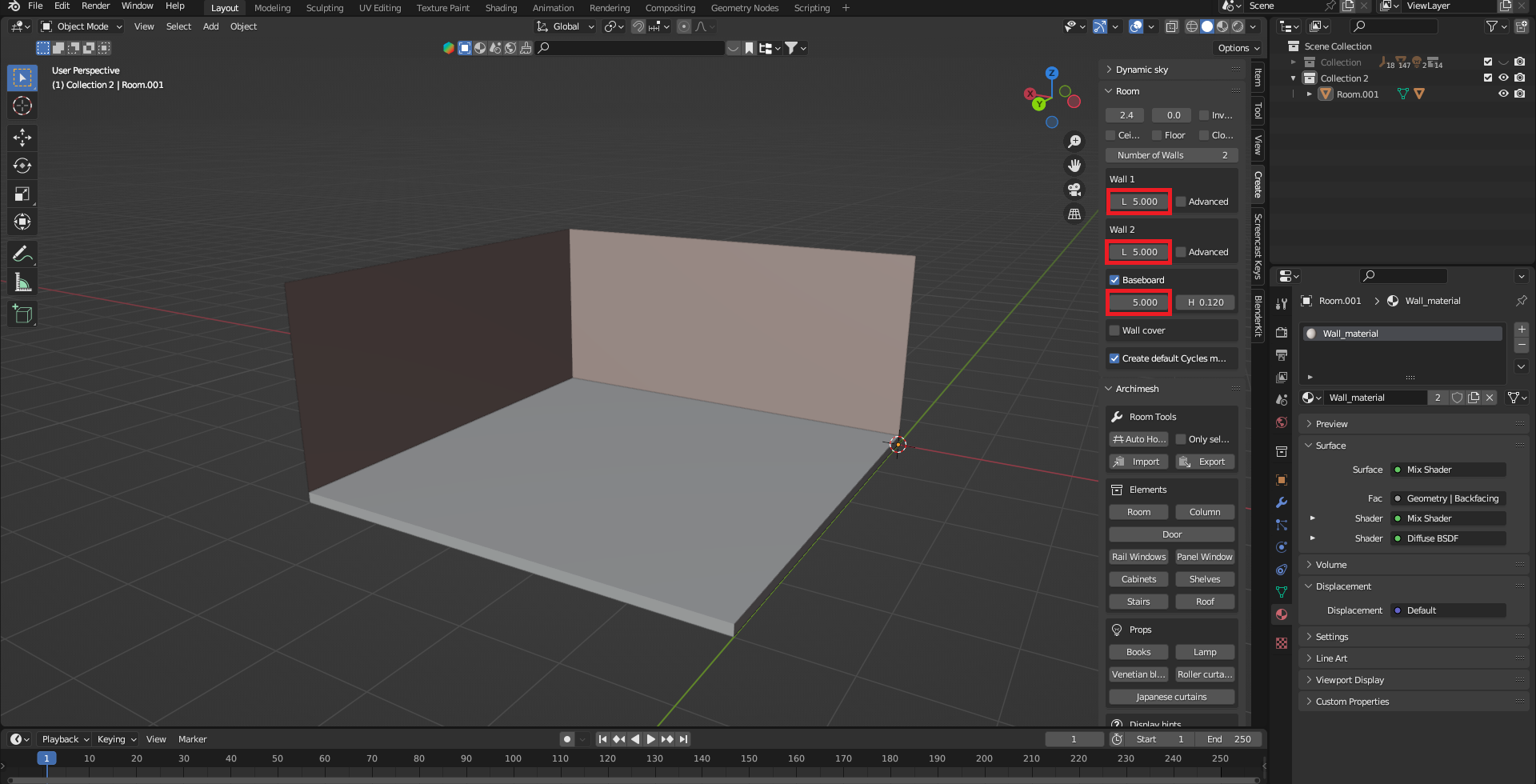1536x784 pixels.
Task: Play the timeline animation forward
Action: coord(651,739)
